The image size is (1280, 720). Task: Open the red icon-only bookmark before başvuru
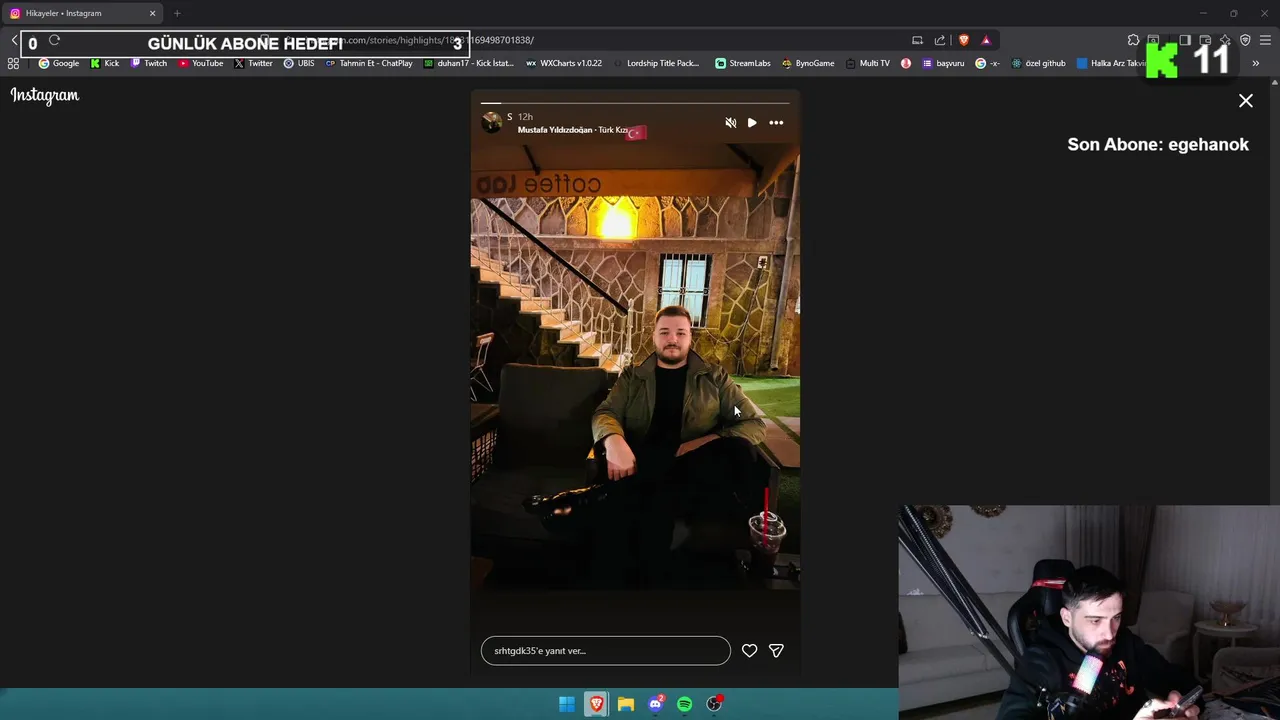pyautogui.click(x=906, y=63)
